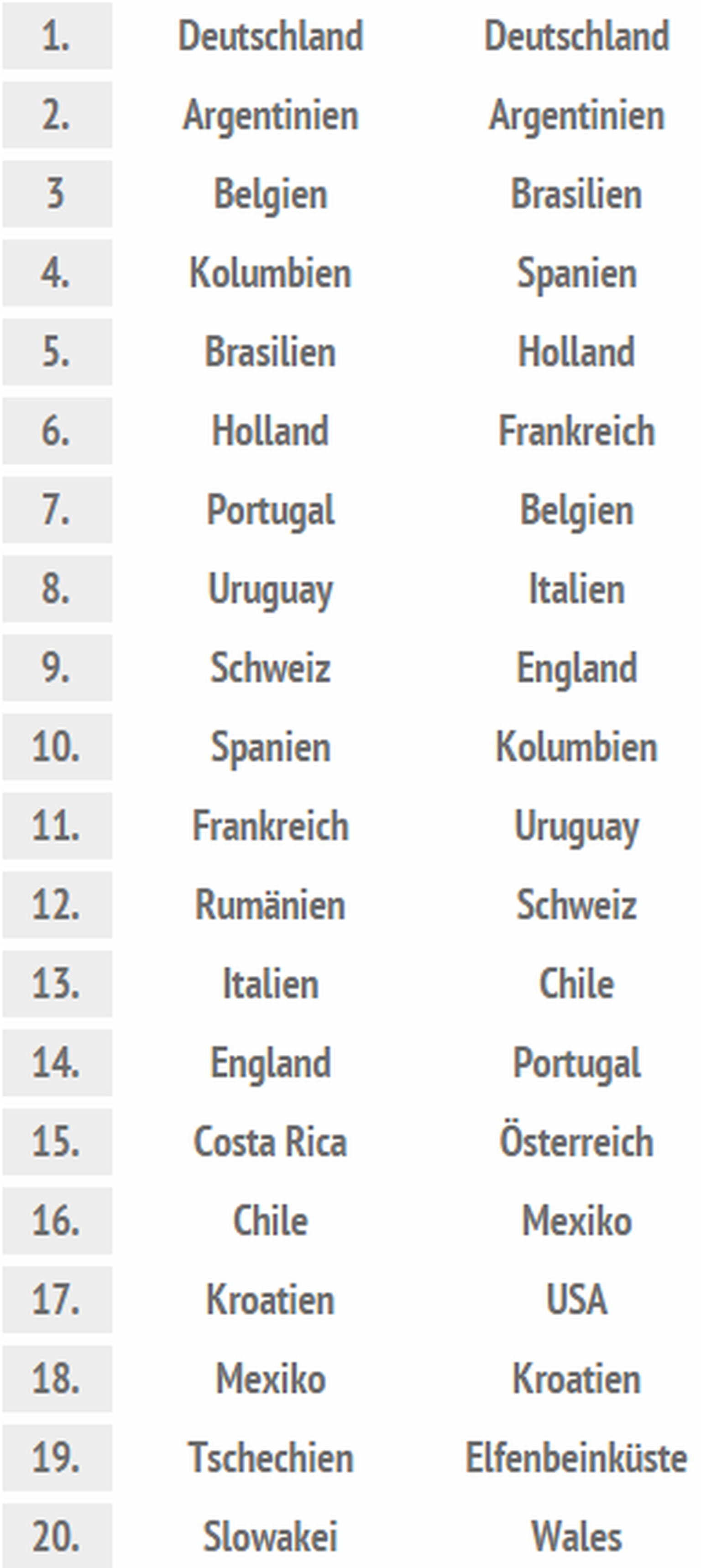The height and width of the screenshot is (1568, 701).
Task: Click Holland in the rank 5 row
Action: click(x=576, y=352)
